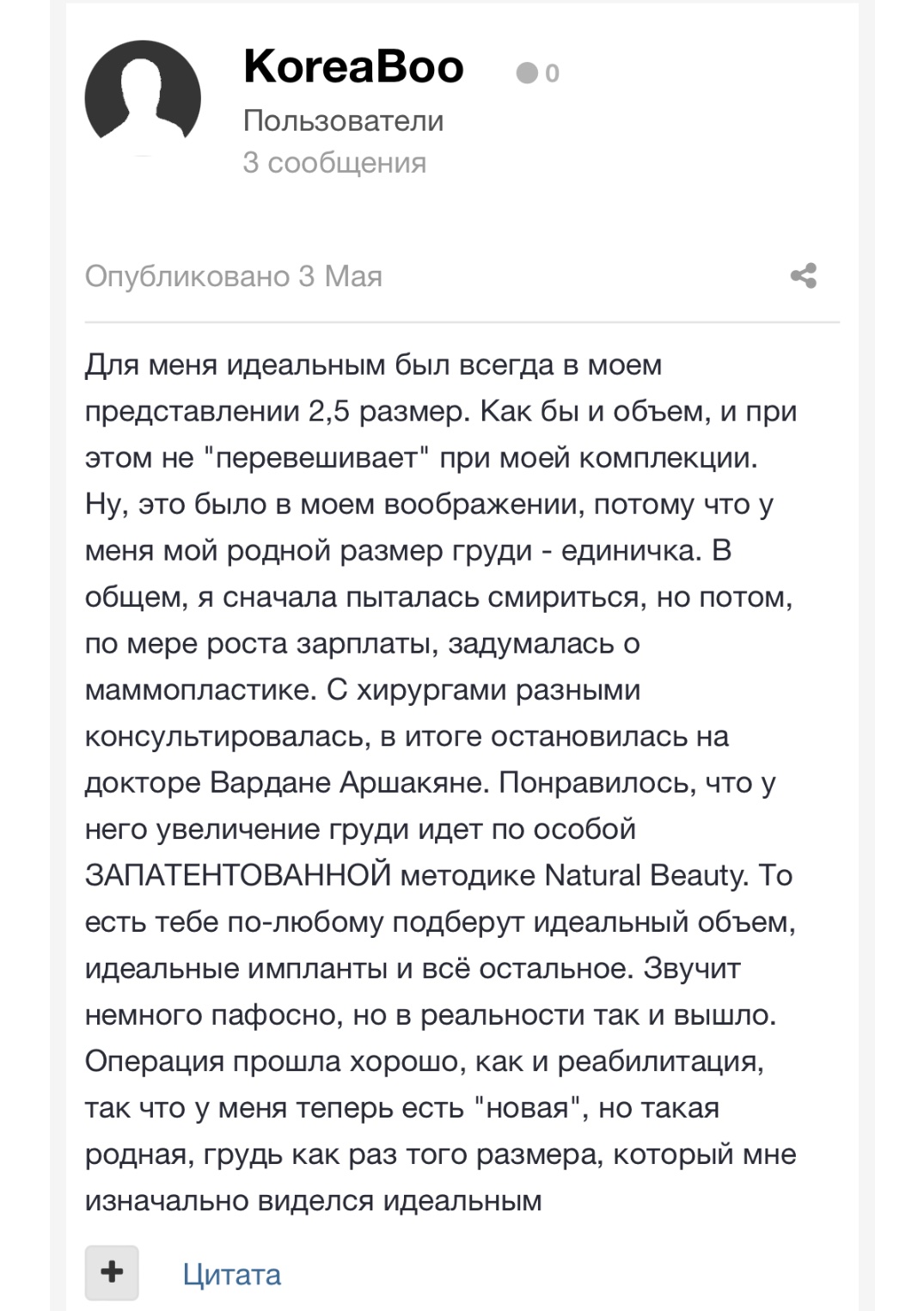
Task: Click the word "единичка" in the post
Action: coord(631,551)
